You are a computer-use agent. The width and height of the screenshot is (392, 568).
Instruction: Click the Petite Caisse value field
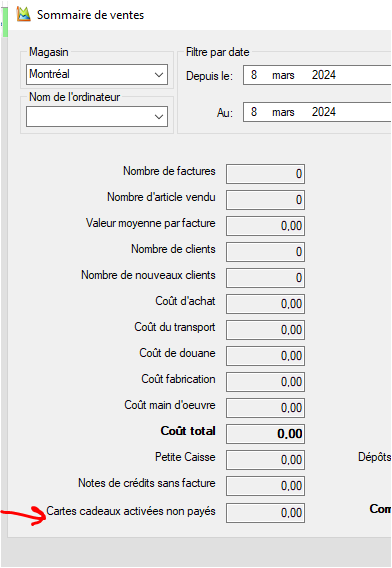coord(265,460)
